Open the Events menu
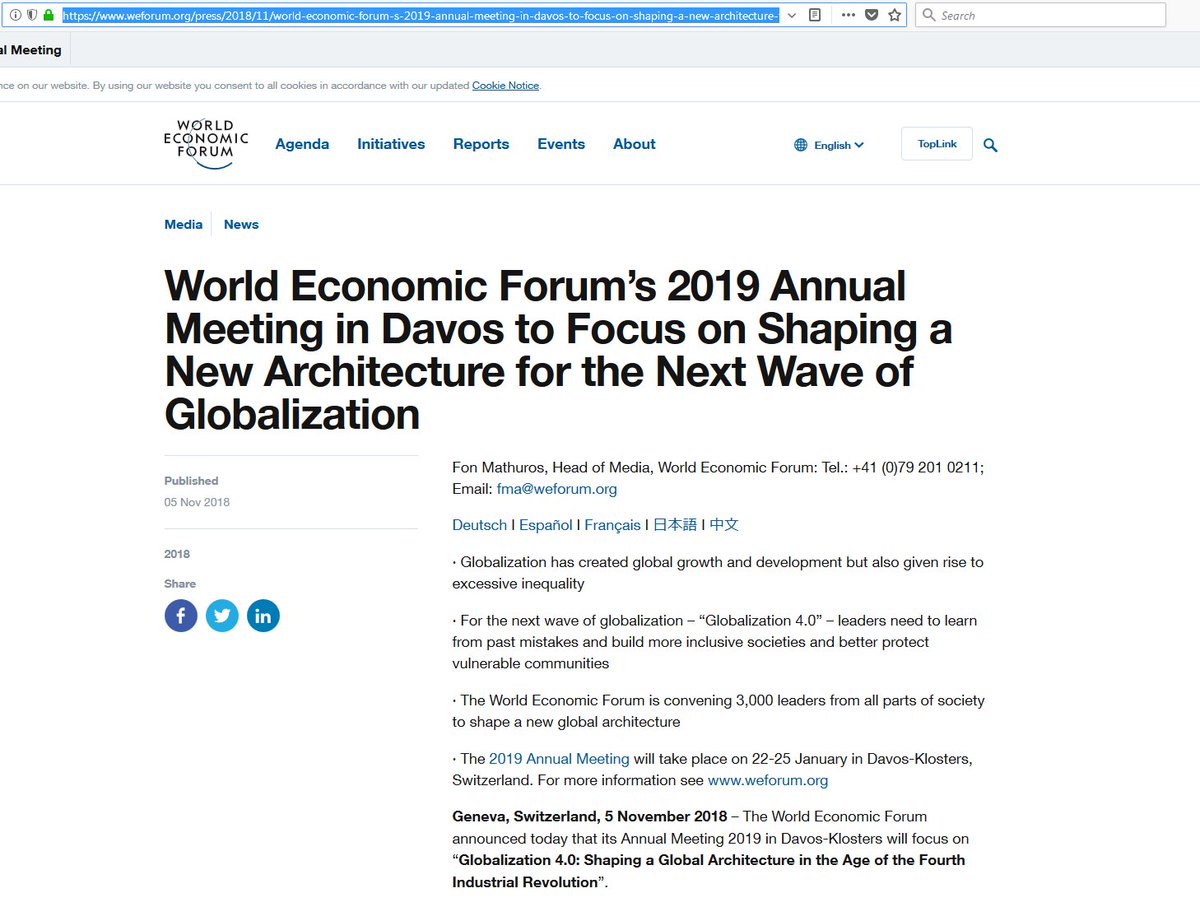This screenshot has width=1200, height=907. [561, 144]
